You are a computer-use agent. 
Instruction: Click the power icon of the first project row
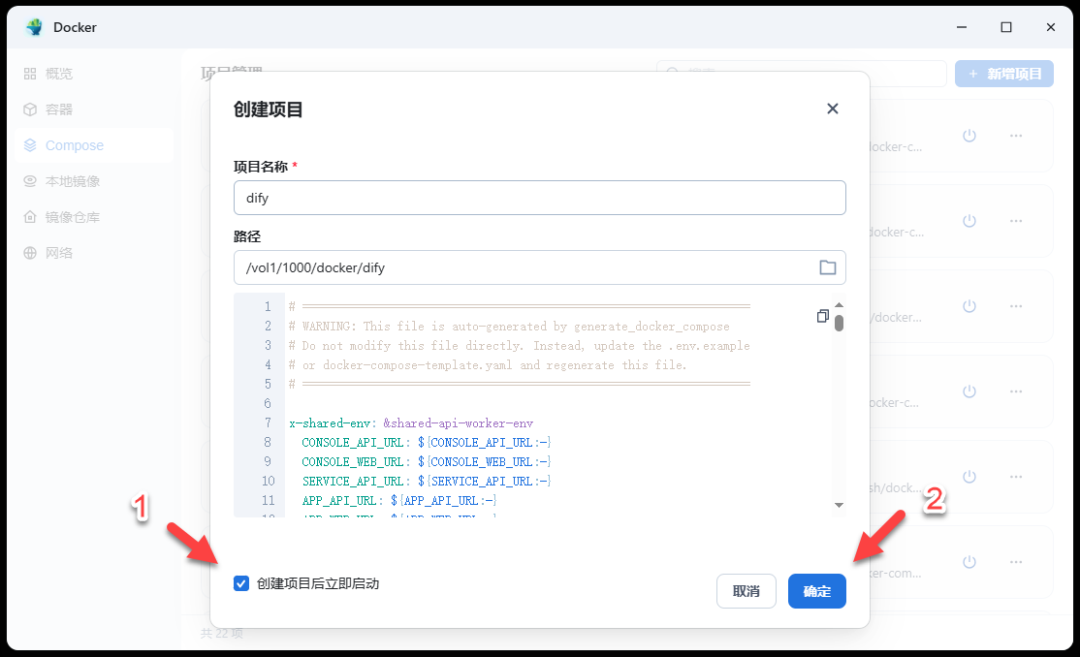click(x=969, y=136)
